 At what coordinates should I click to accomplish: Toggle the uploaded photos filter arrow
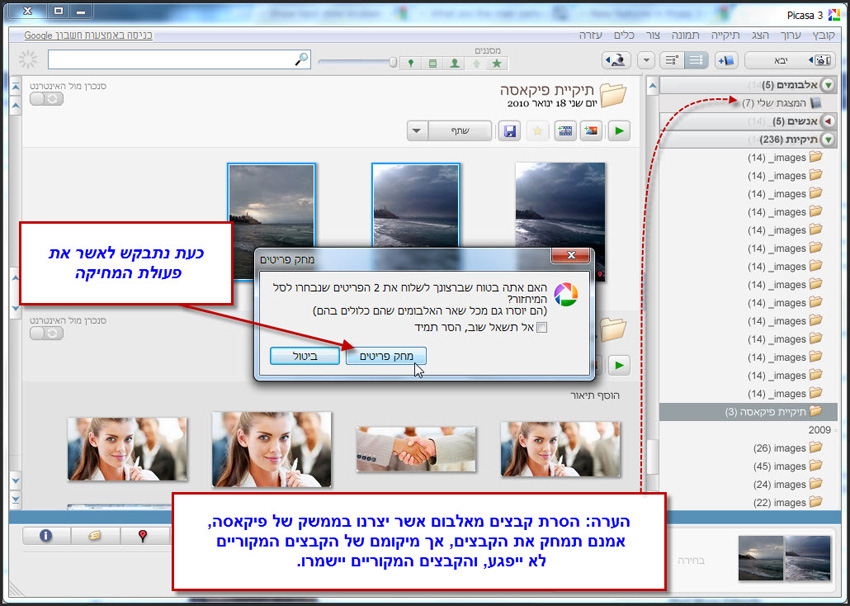click(x=476, y=63)
